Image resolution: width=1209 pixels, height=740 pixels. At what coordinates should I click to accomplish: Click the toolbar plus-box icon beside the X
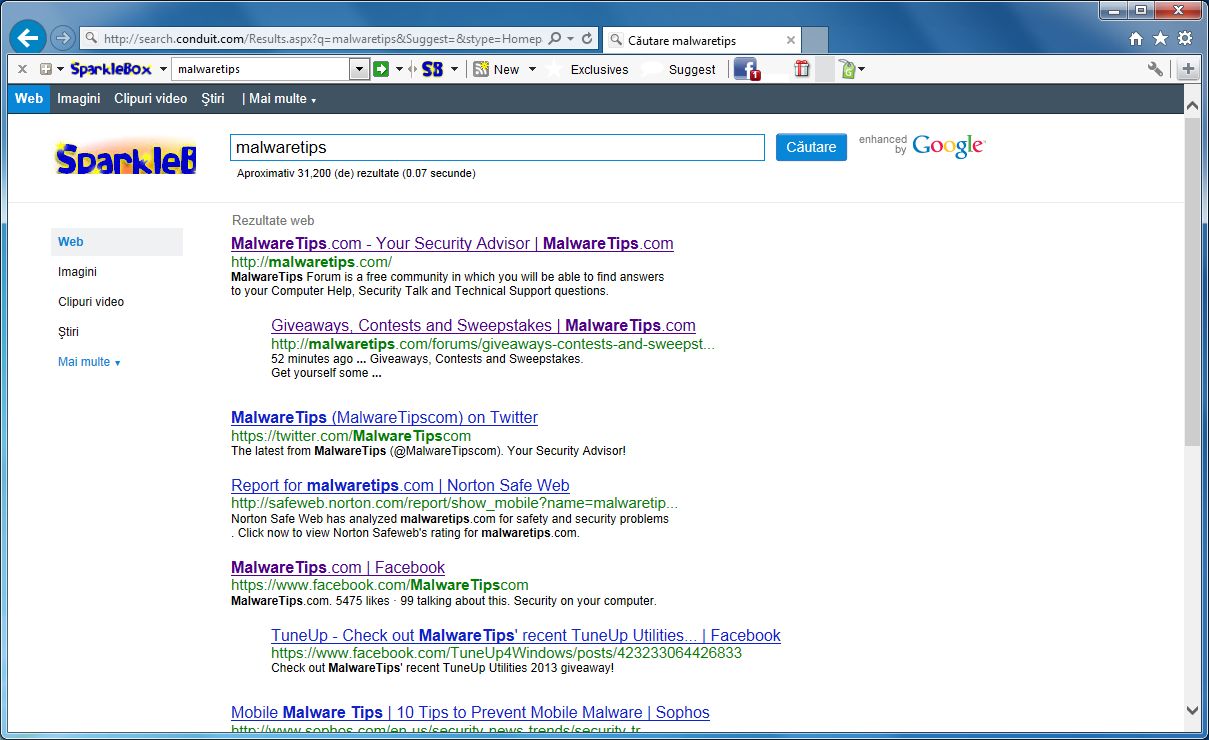(46, 69)
